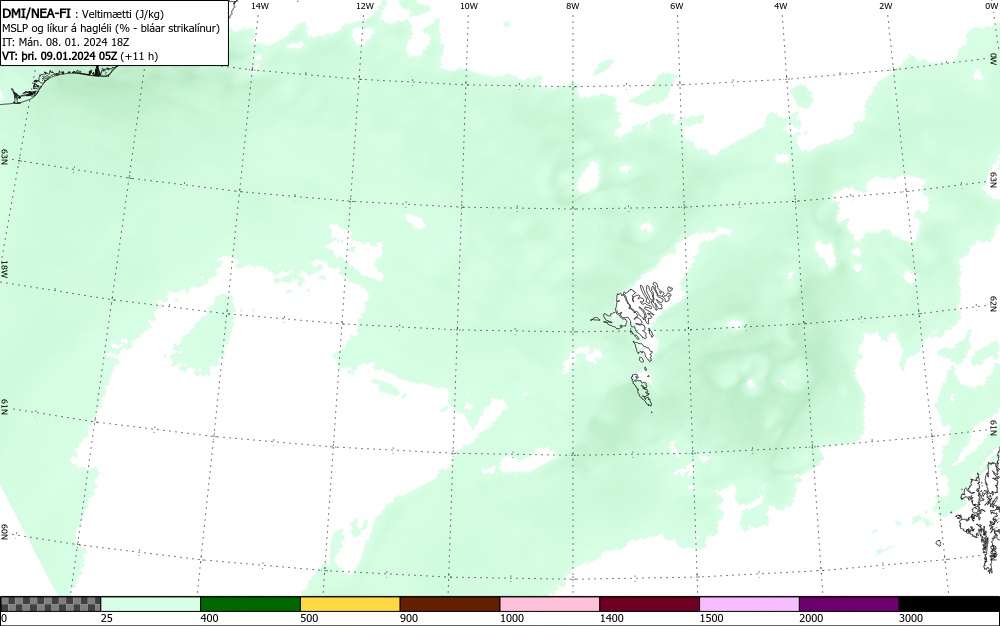Click the lavender 1500–2000 legend swatch
Image resolution: width=1000 pixels, height=626 pixels.
tap(749, 604)
